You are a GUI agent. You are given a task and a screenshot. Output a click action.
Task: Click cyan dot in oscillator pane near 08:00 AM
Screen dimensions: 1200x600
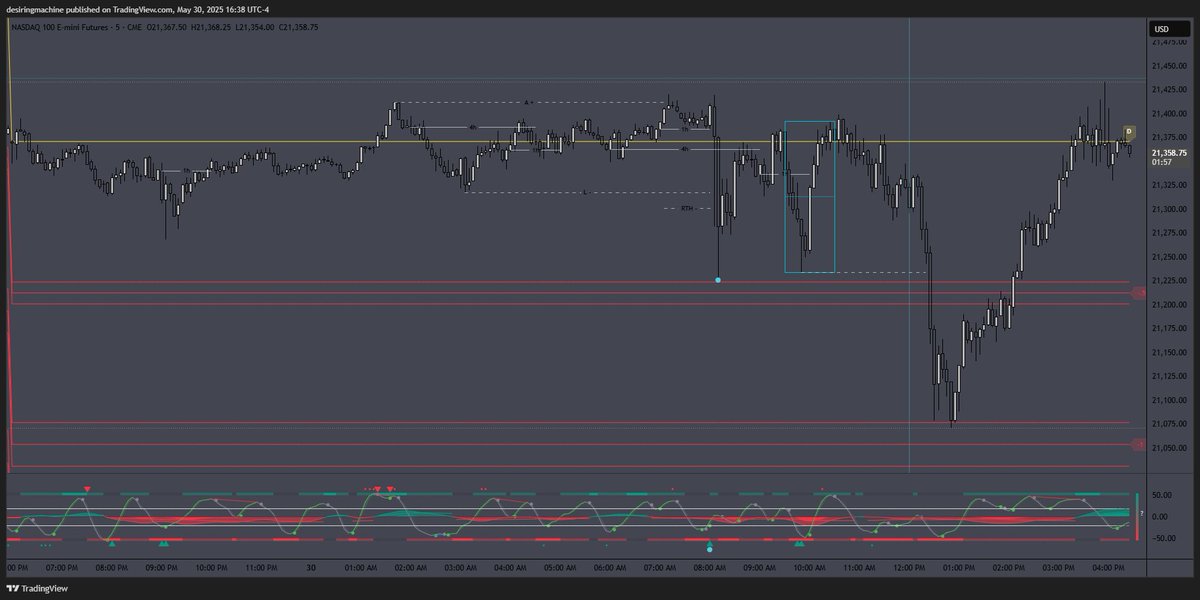709,549
